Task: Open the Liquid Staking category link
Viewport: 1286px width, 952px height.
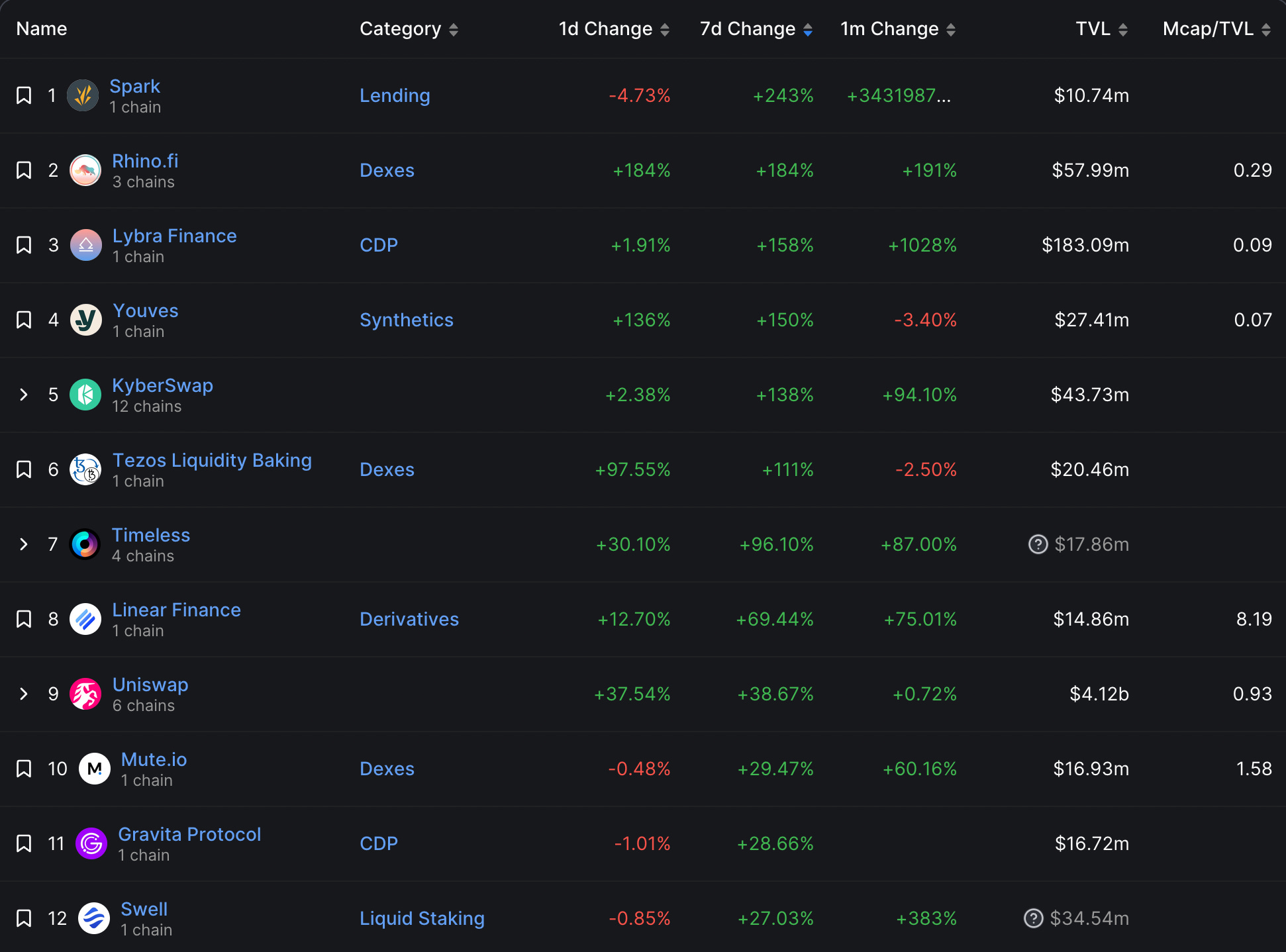Action: tap(422, 919)
